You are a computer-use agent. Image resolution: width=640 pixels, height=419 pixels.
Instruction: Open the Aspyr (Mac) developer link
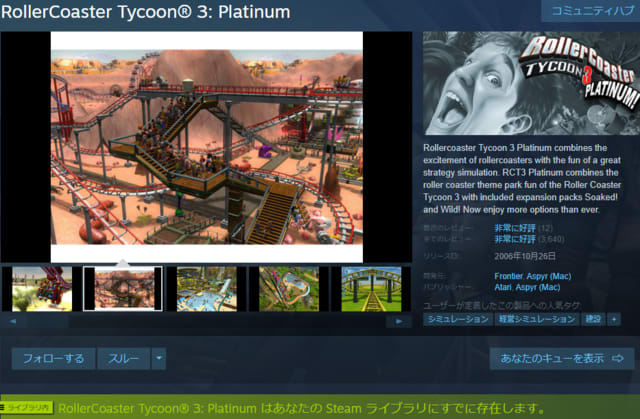pyautogui.click(x=549, y=276)
